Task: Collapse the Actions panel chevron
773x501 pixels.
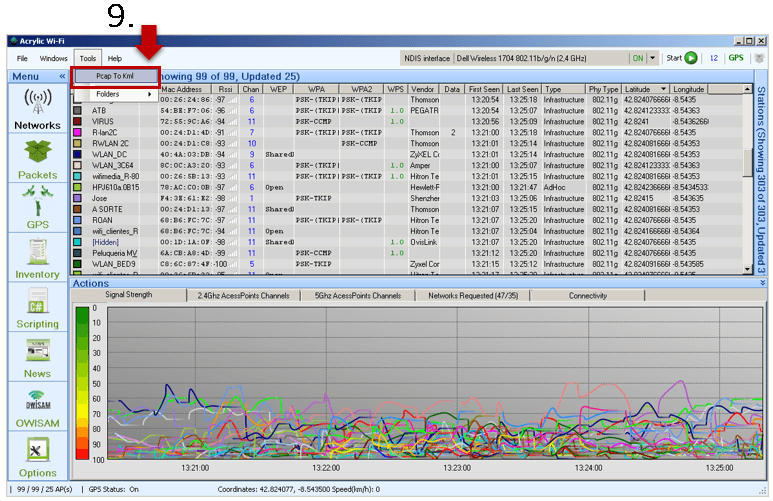Action: [763, 283]
